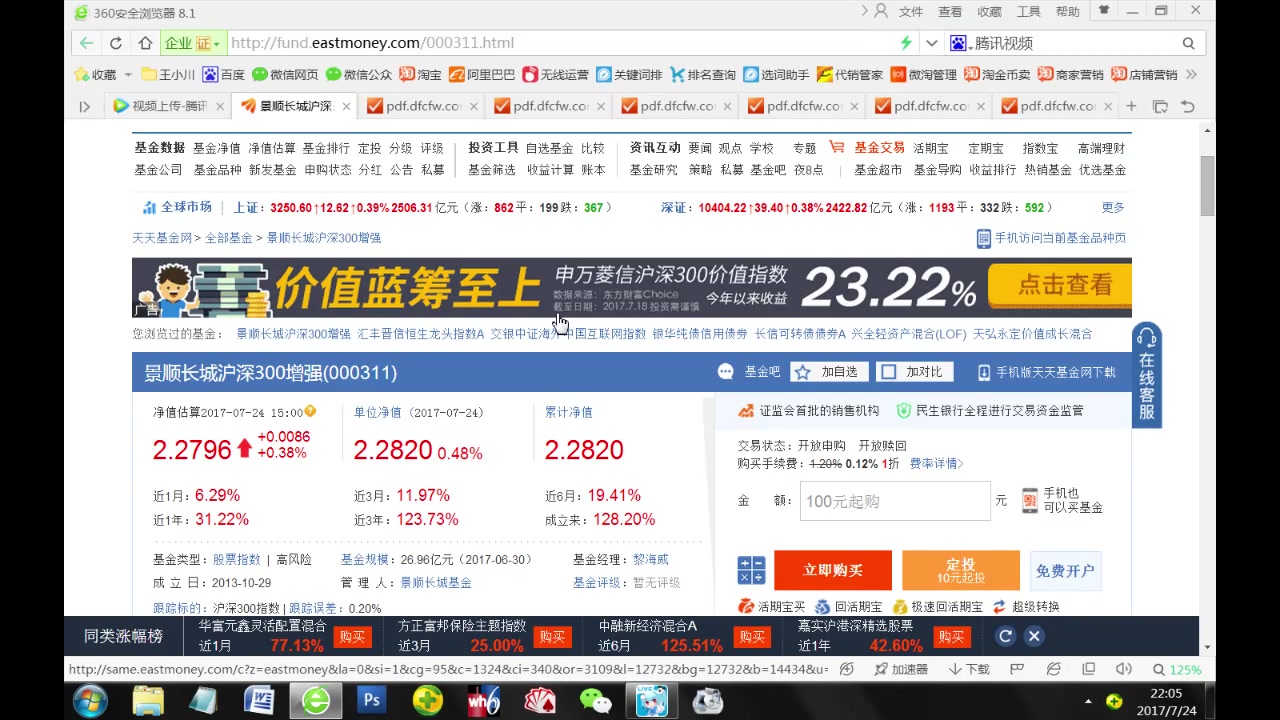Go back with the browser back arrow
Image resolution: width=1280 pixels, height=720 pixels.
[x=86, y=43]
